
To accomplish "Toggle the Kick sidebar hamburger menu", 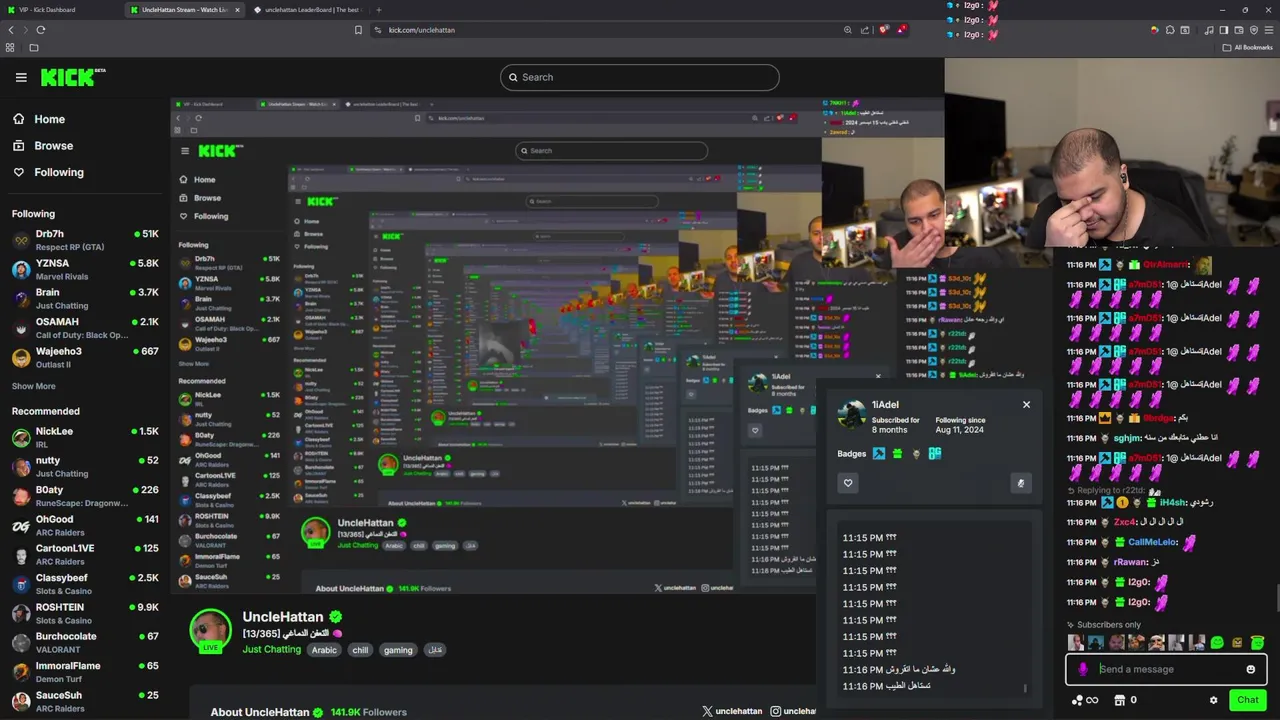I will pyautogui.click(x=21, y=77).
